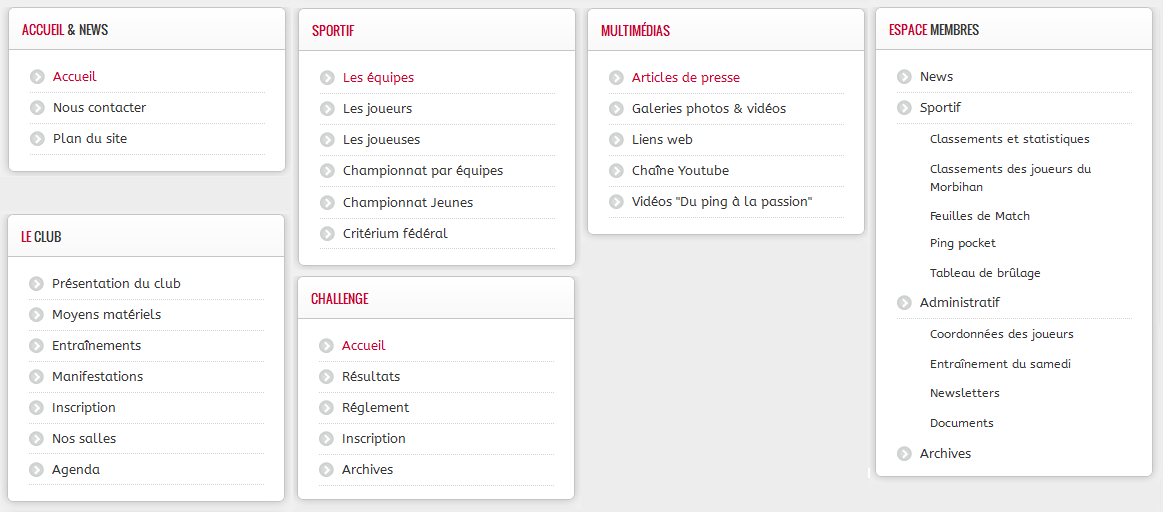Open Classements et statistiques submenu item
This screenshot has height=512, width=1163.
1009,140
